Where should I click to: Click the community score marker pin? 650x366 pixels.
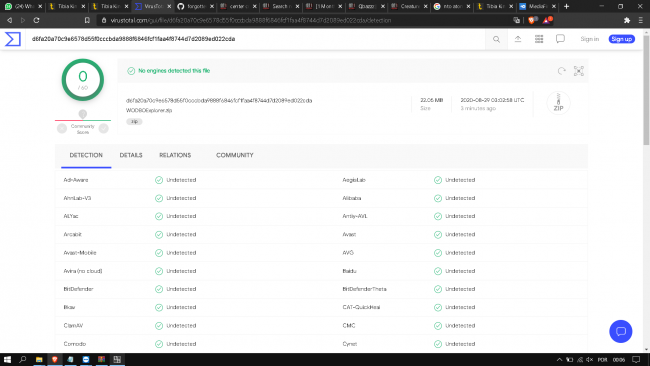(83, 114)
